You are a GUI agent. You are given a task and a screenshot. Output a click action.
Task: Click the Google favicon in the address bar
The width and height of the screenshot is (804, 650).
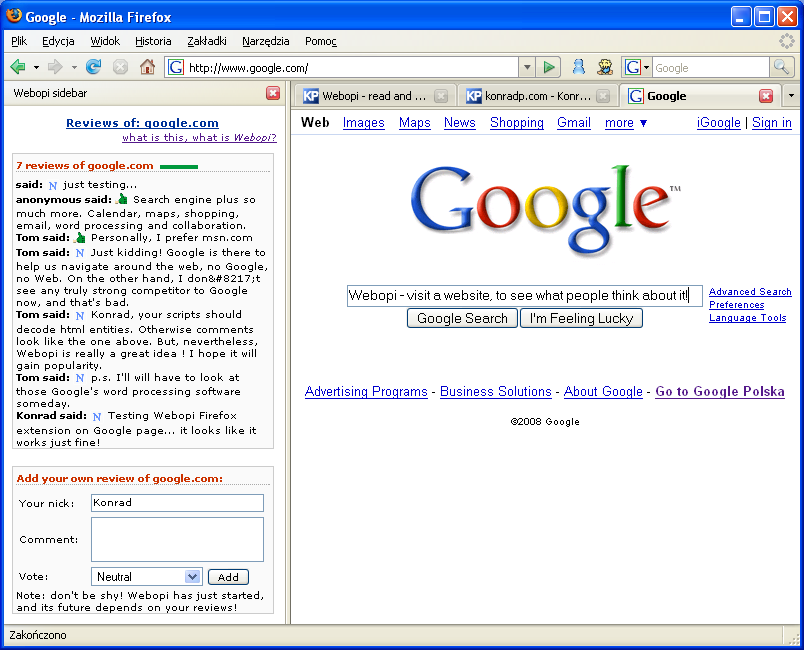[176, 67]
